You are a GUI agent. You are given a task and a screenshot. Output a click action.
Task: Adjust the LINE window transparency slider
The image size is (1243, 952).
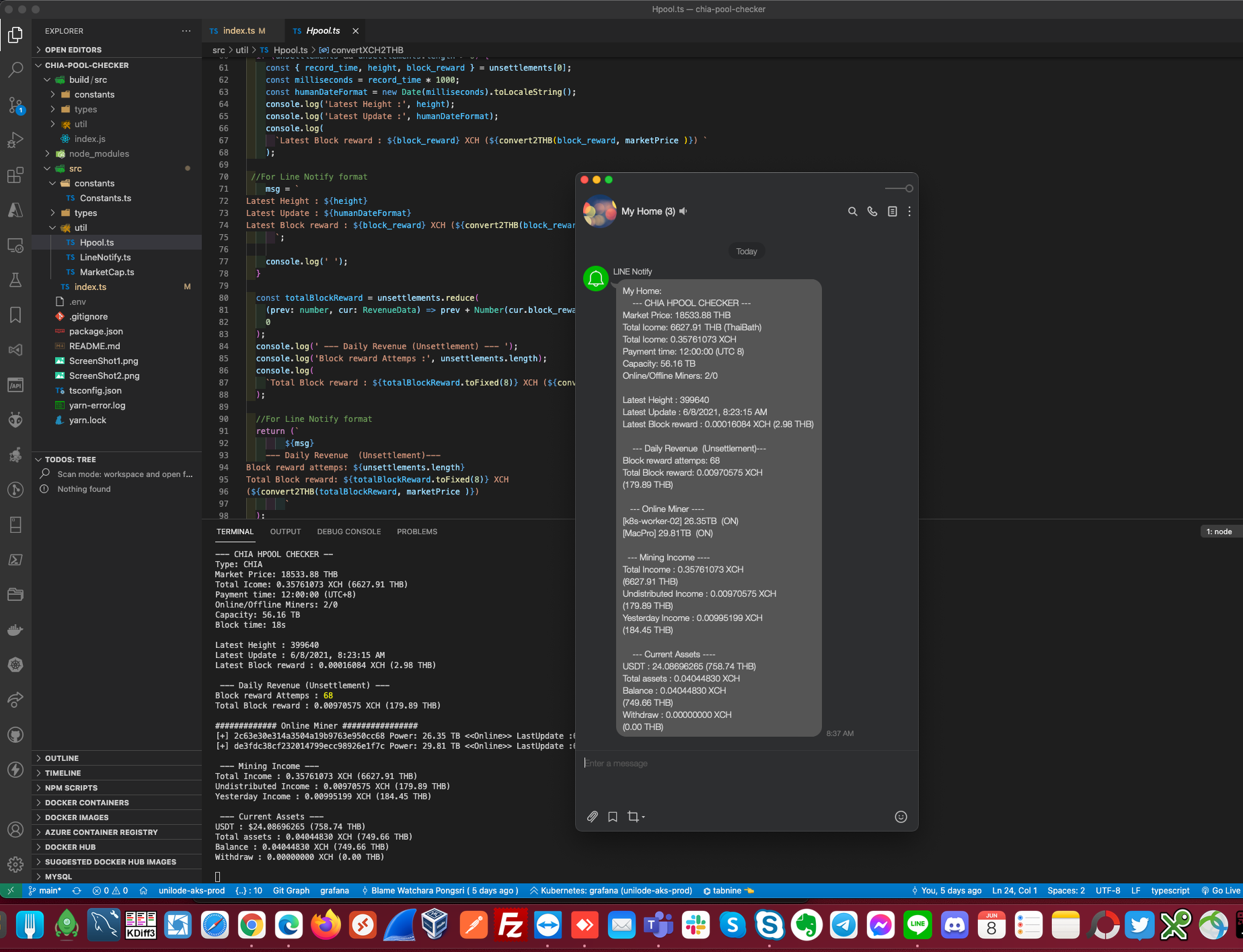coord(899,188)
